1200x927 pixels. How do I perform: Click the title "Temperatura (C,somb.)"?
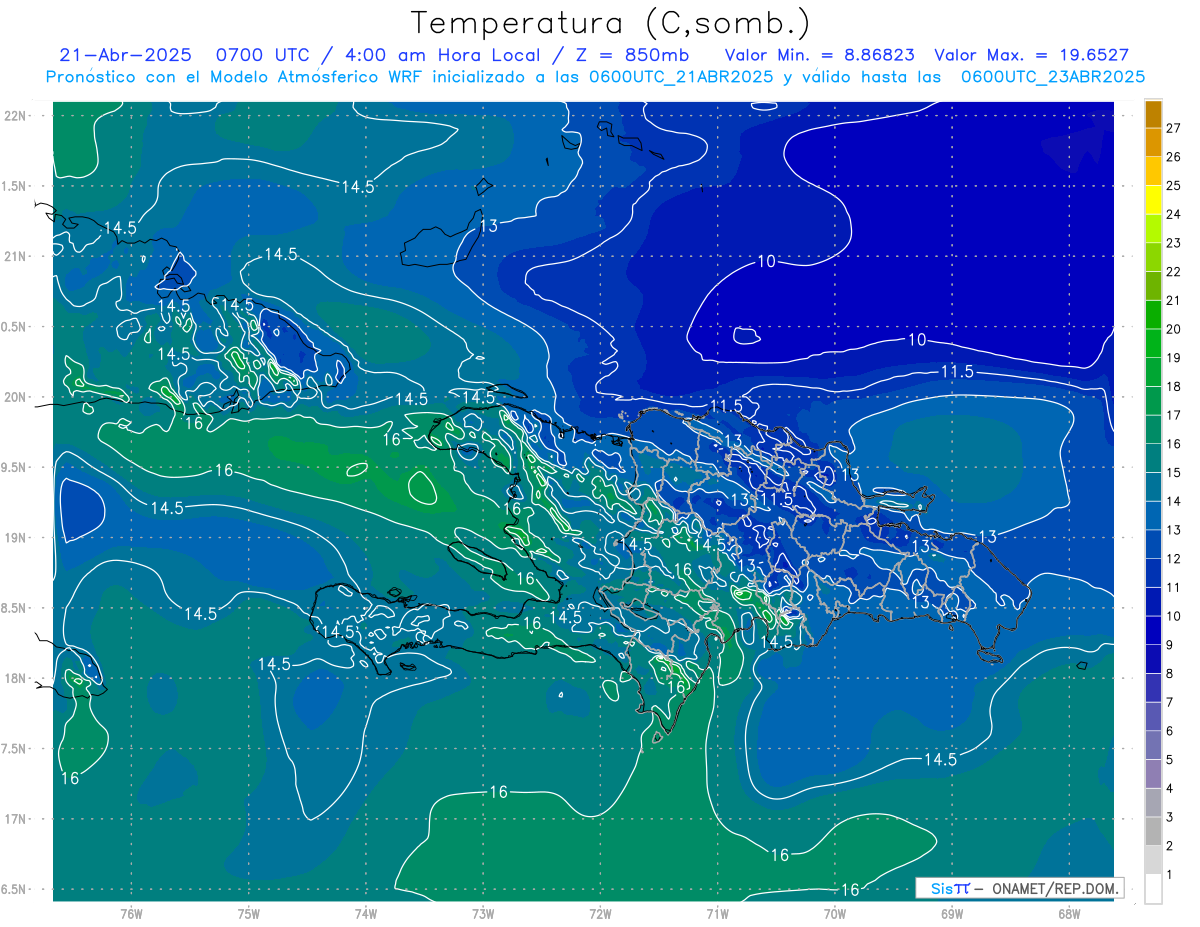tap(610, 23)
